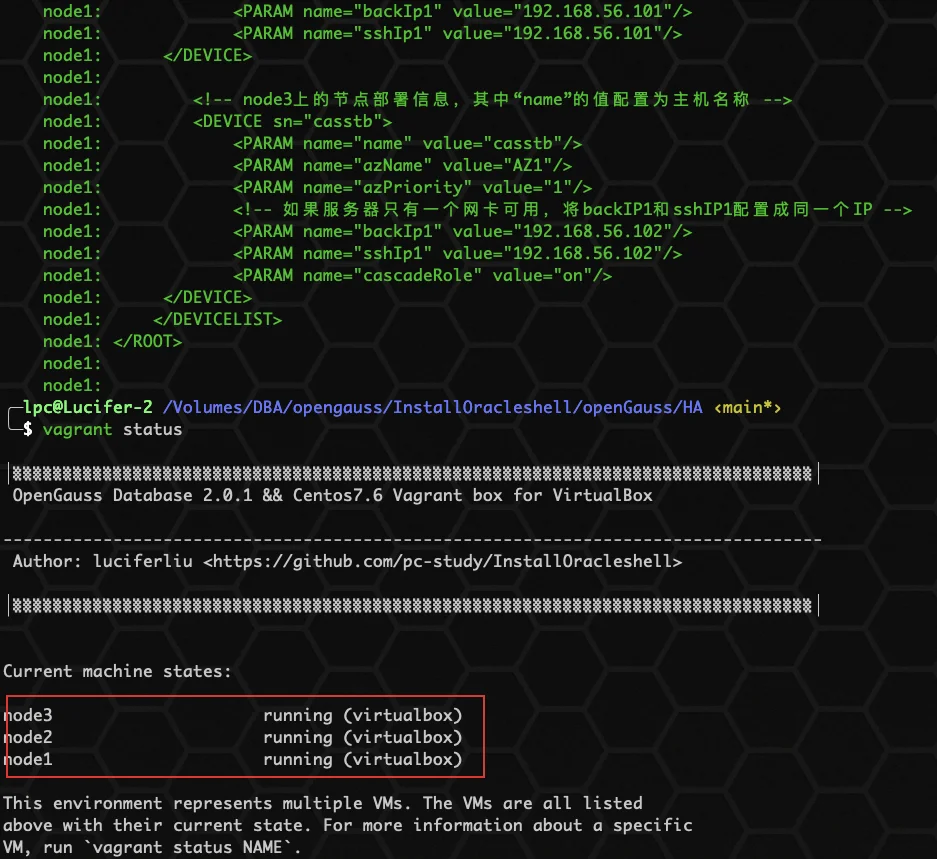
Task: Select the node1 running status line
Action: click(233, 760)
